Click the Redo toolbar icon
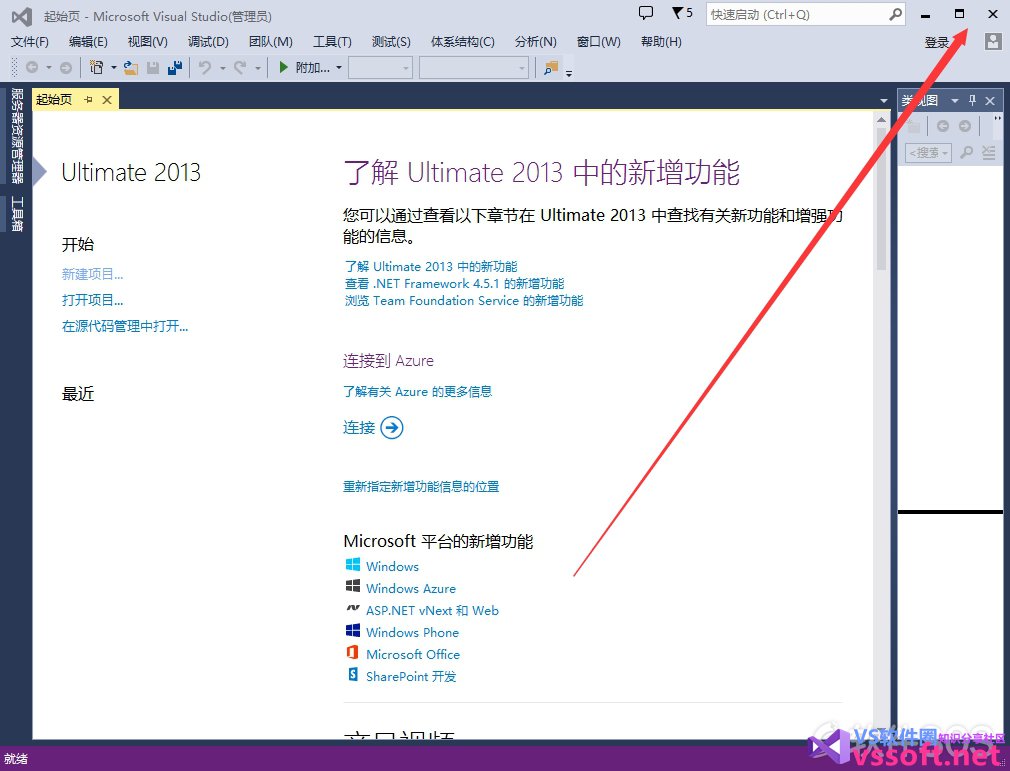The image size is (1010, 771). pos(240,67)
